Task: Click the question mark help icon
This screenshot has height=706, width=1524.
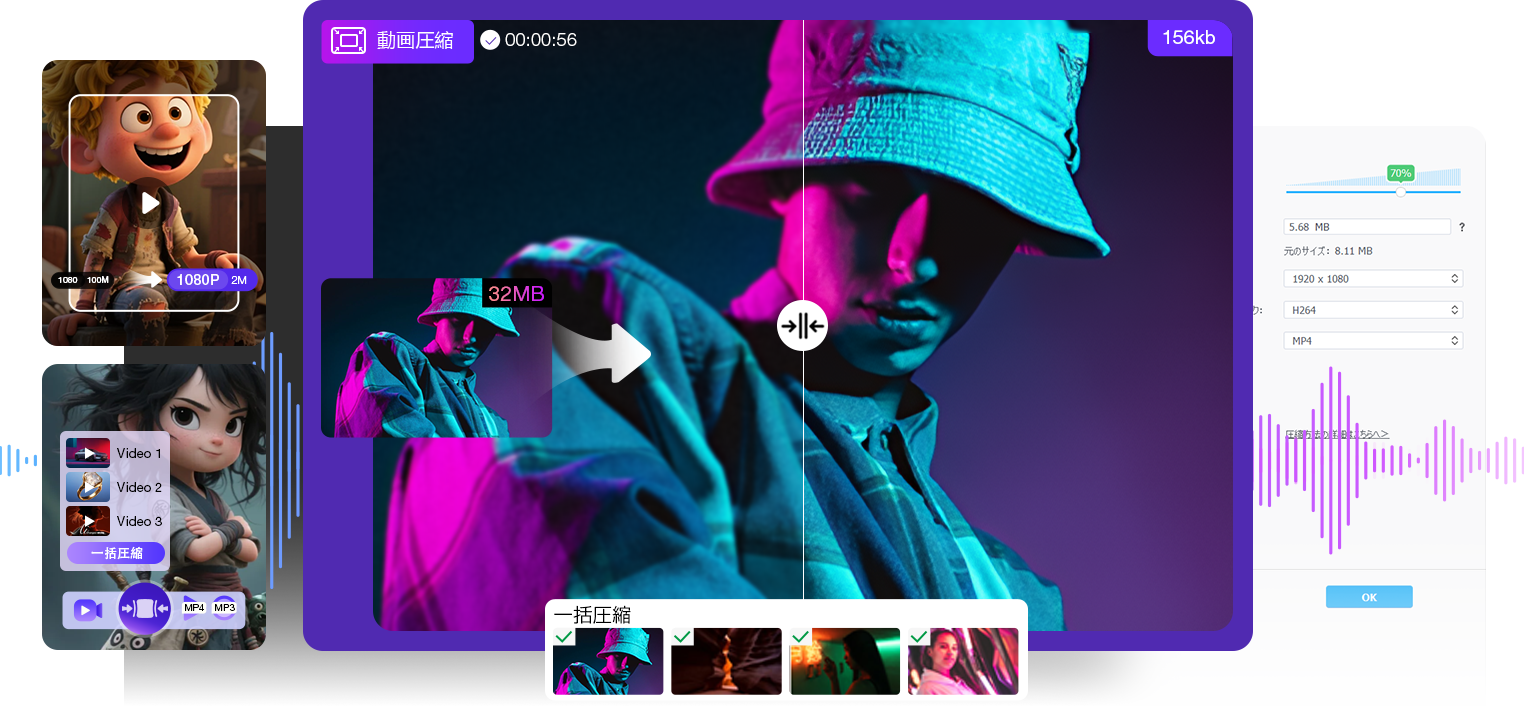Action: coord(1462,228)
